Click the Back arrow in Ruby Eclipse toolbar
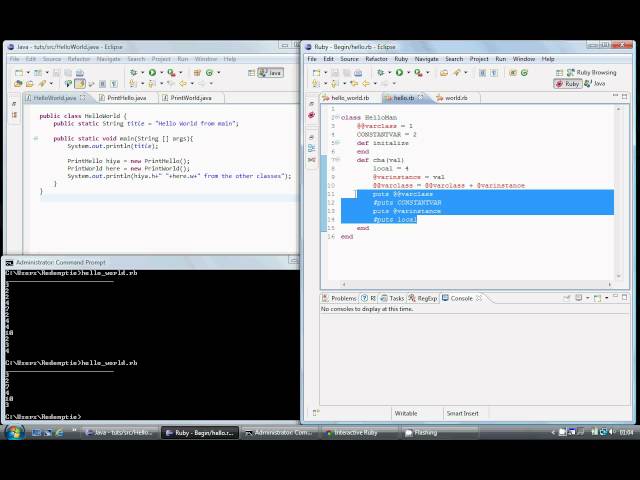This screenshot has width=640, height=480. click(365, 84)
